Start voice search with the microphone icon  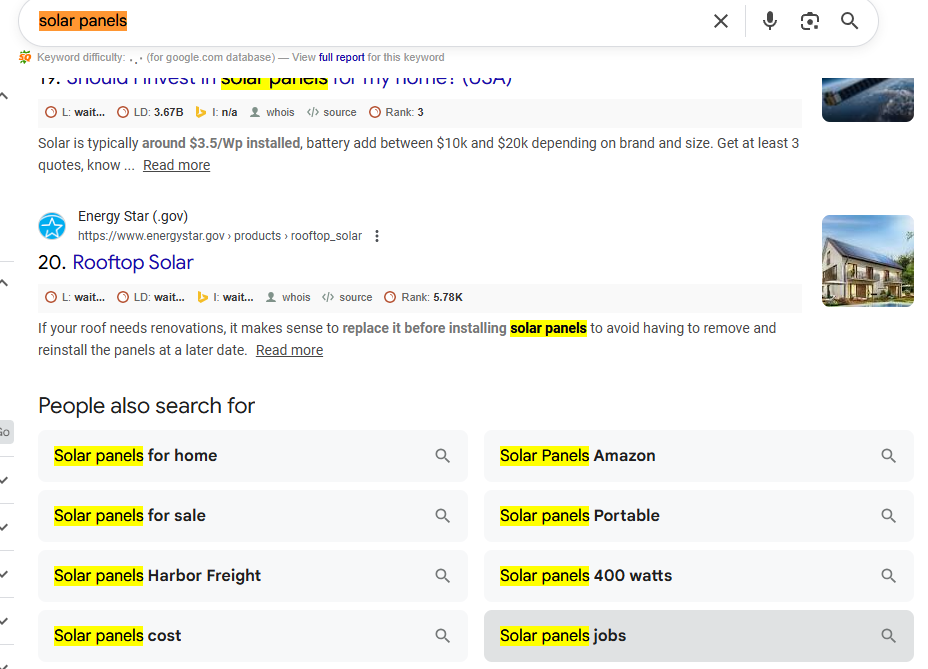769,21
